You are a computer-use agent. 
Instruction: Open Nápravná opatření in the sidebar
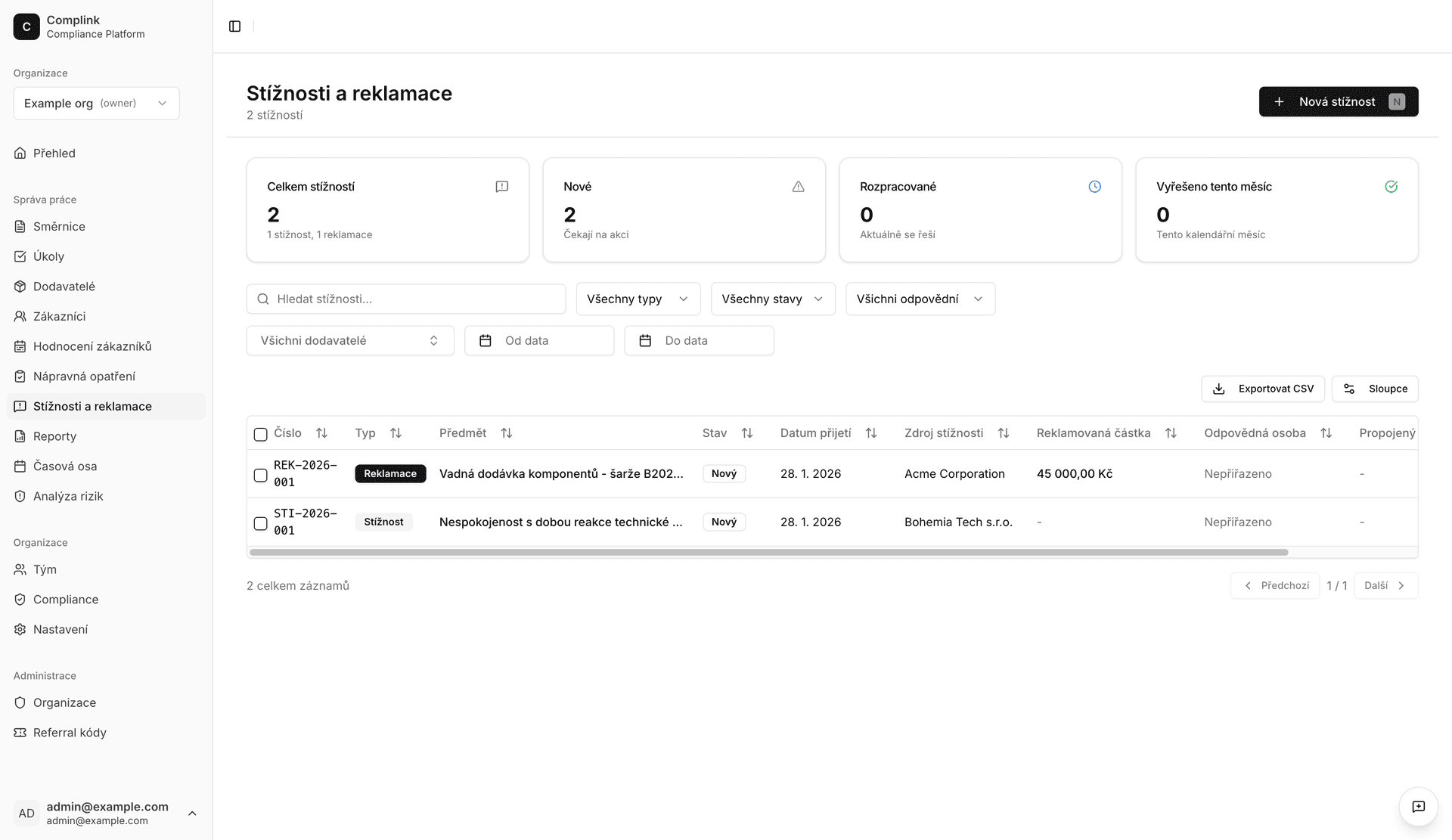(84, 377)
